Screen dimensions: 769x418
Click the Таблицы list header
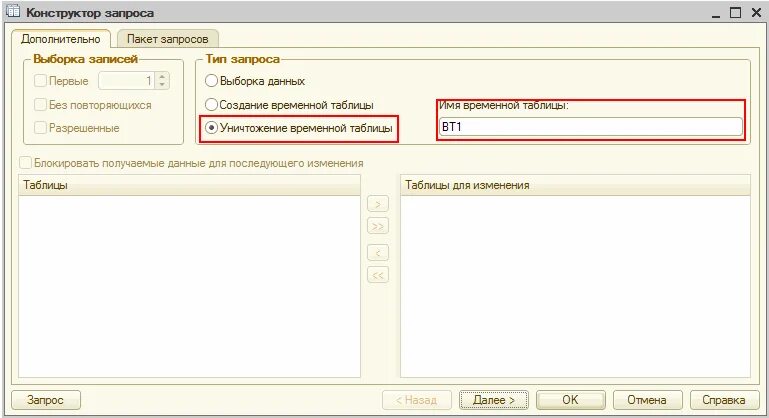(x=189, y=185)
